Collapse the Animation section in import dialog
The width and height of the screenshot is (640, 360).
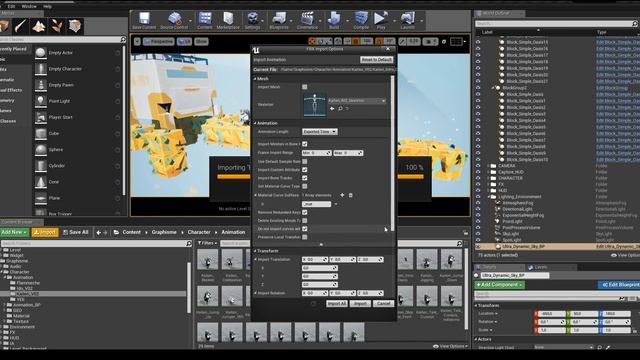point(256,123)
